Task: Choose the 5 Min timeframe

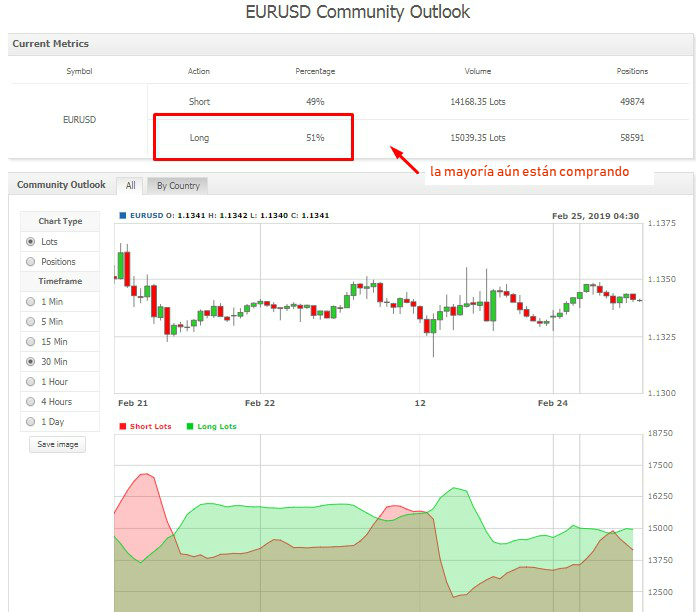Action: click(31, 321)
